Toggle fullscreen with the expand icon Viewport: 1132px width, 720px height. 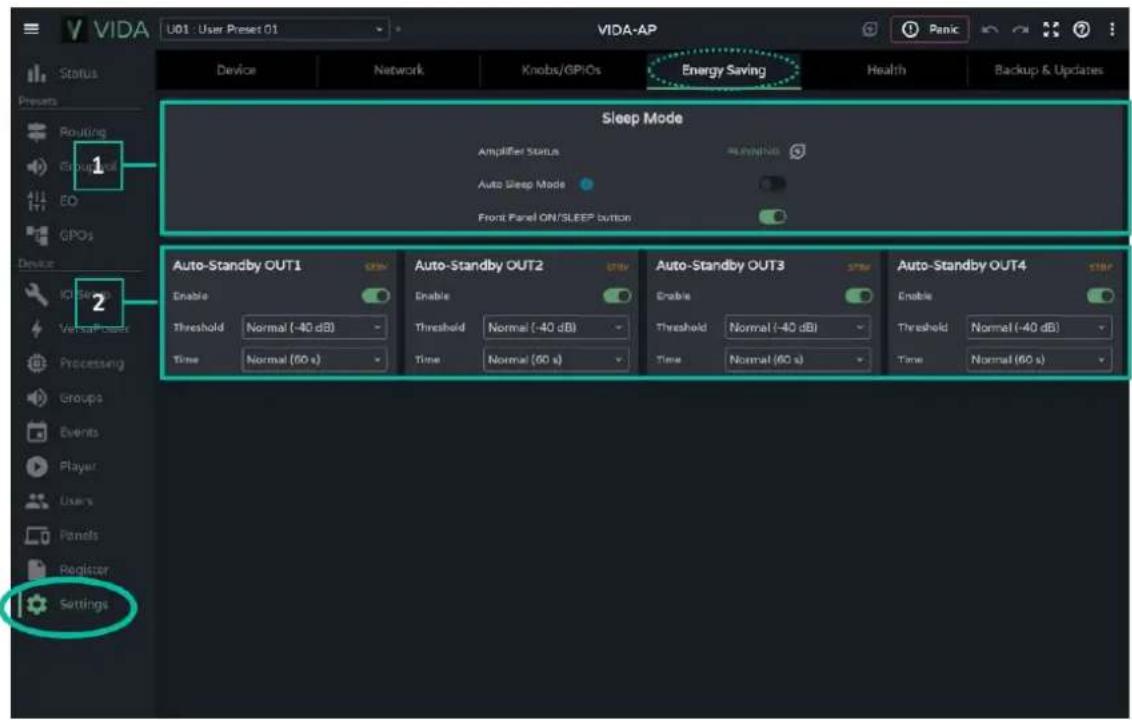click(1051, 30)
